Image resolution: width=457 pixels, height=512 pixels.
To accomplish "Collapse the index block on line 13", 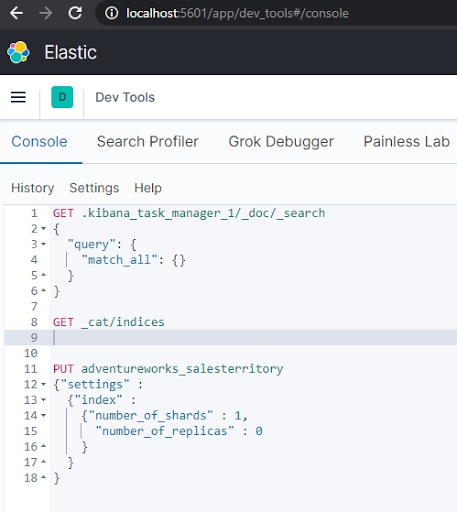I will pos(43,400).
